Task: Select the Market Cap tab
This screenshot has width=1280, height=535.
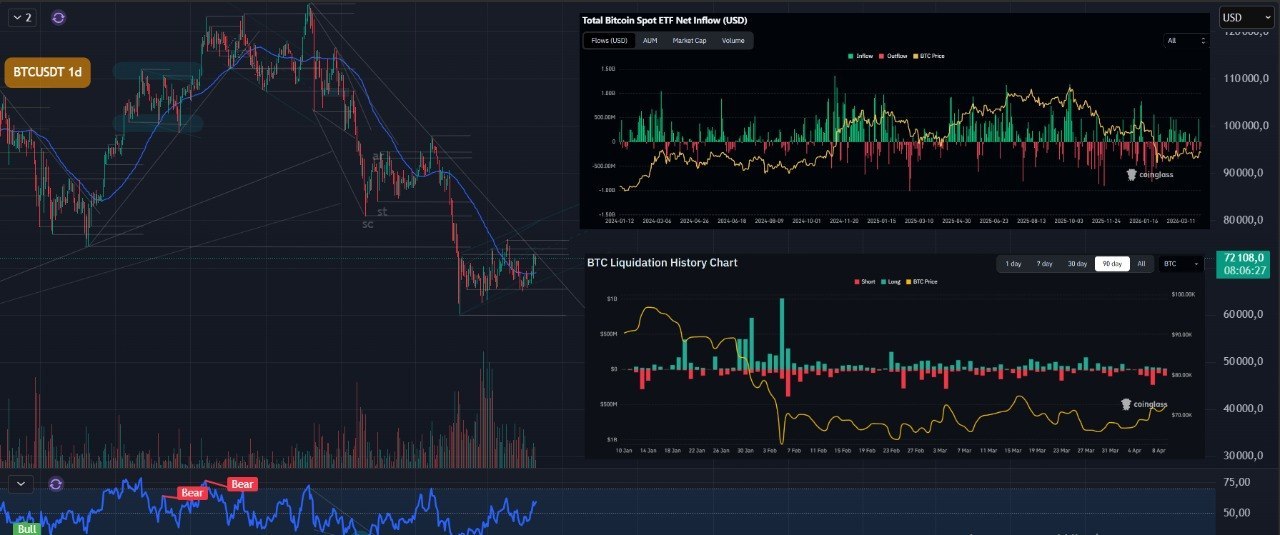Action: coord(689,41)
